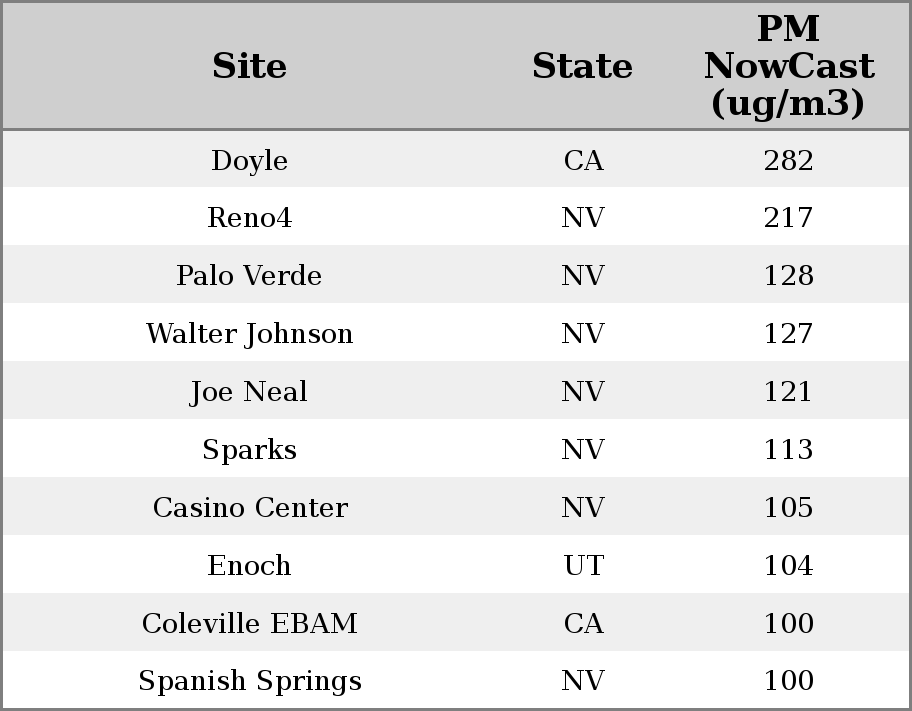The image size is (912, 711).
Task: Select the Walter Johnson site cell
Action: click(x=249, y=334)
